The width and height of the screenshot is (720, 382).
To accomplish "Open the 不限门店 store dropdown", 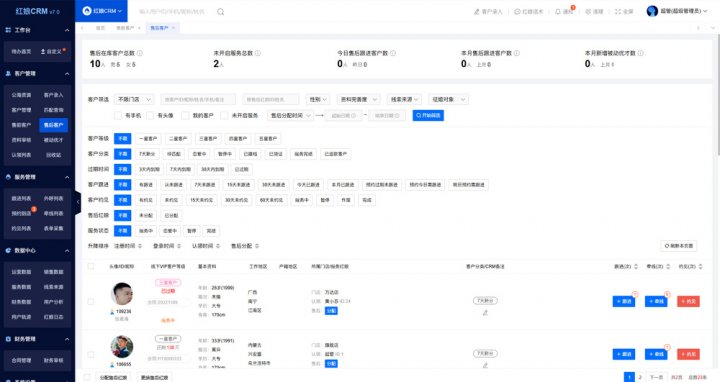I will point(134,99).
